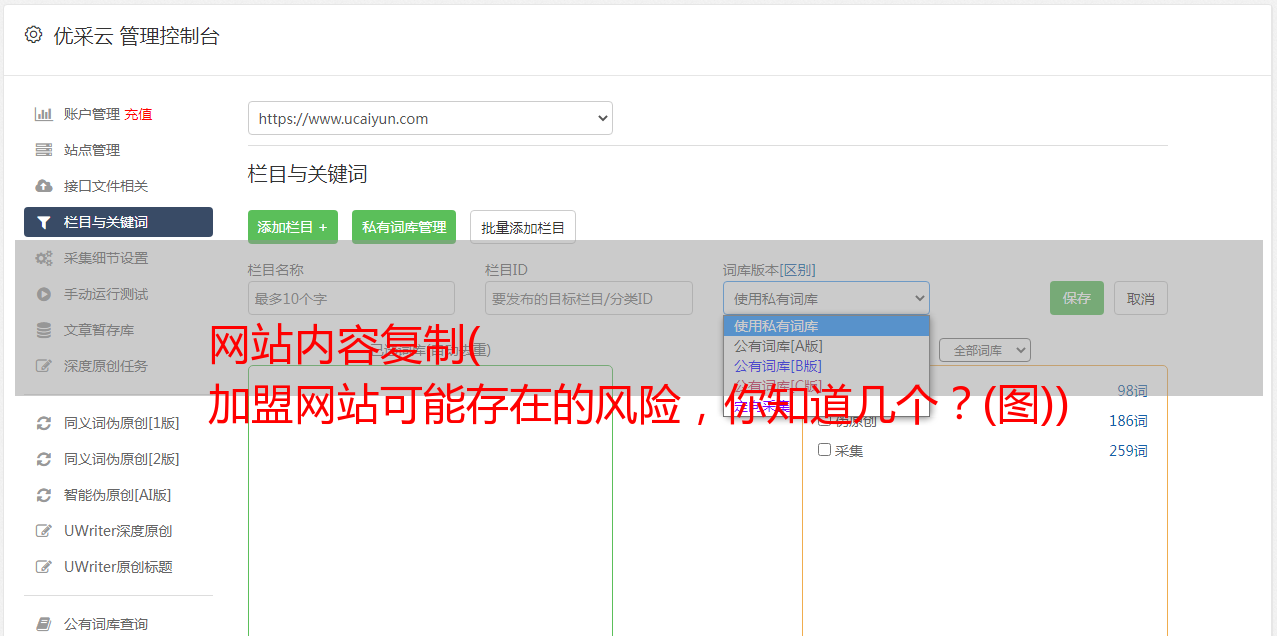Screen dimensions: 1277x636
Task: Open 智能伪原创[AI版] in the sidebar
Action: pos(118,495)
